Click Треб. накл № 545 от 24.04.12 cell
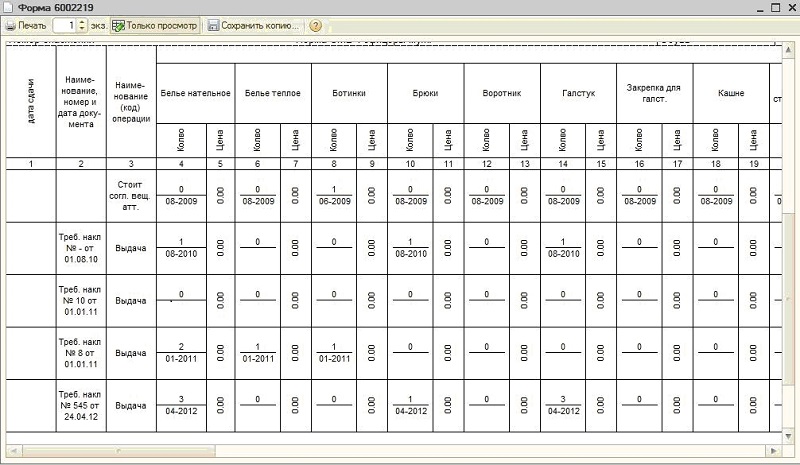The image size is (800, 465). tap(80, 405)
